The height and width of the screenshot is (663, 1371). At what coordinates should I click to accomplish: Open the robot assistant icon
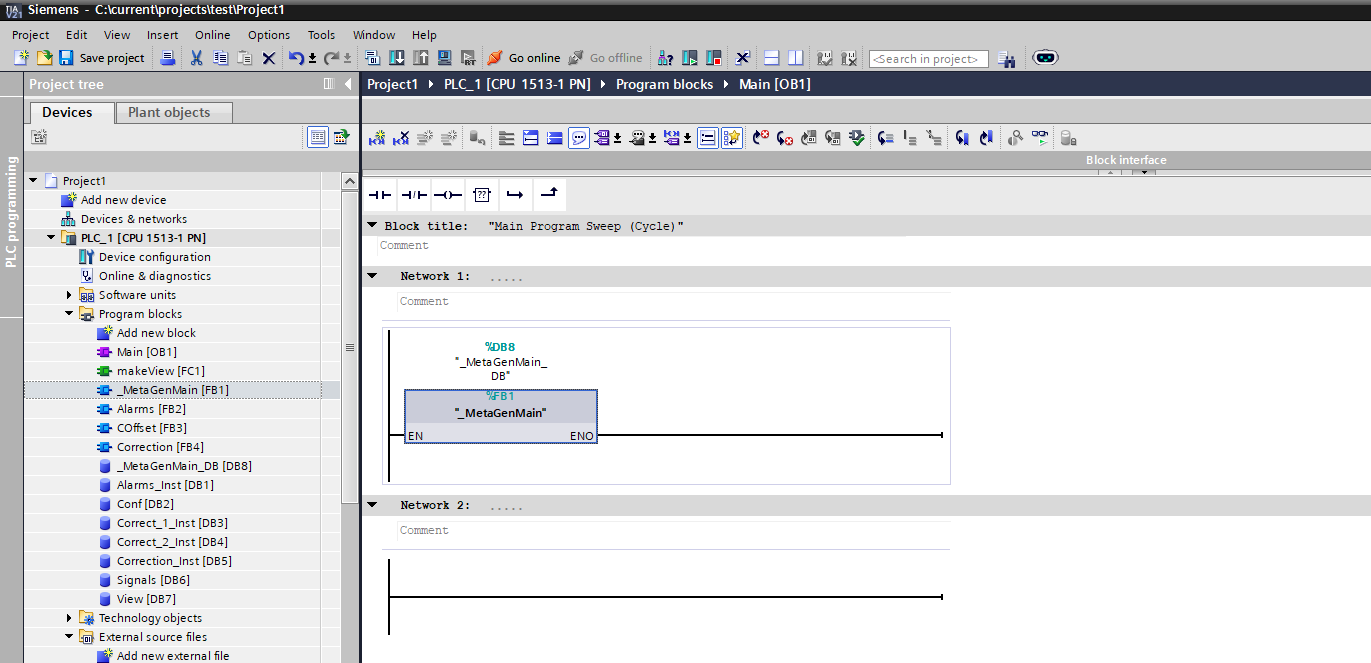(1045, 58)
